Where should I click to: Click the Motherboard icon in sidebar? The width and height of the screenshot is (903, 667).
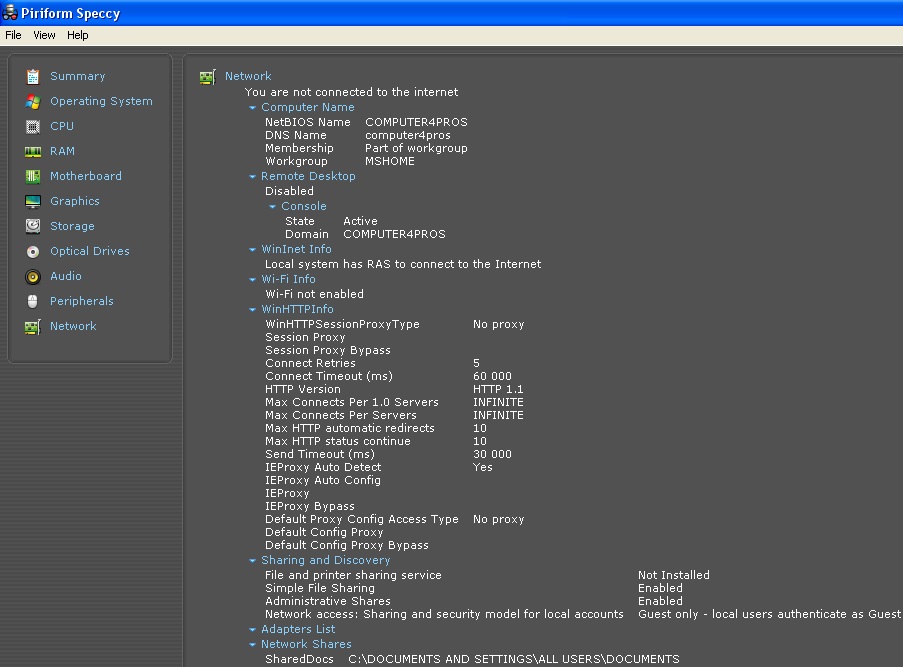coord(33,176)
